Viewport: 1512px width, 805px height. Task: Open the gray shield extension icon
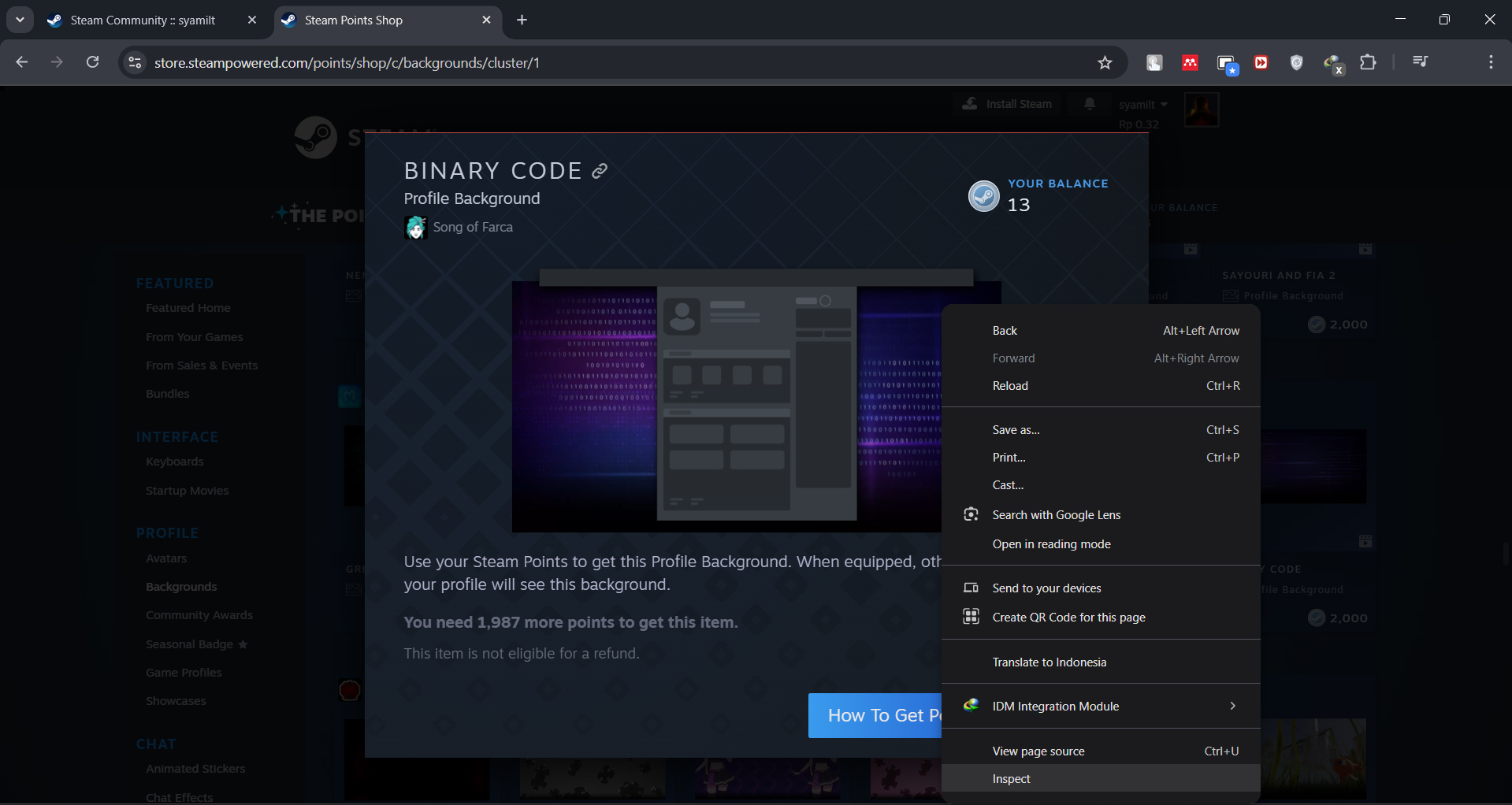pyautogui.click(x=1297, y=63)
